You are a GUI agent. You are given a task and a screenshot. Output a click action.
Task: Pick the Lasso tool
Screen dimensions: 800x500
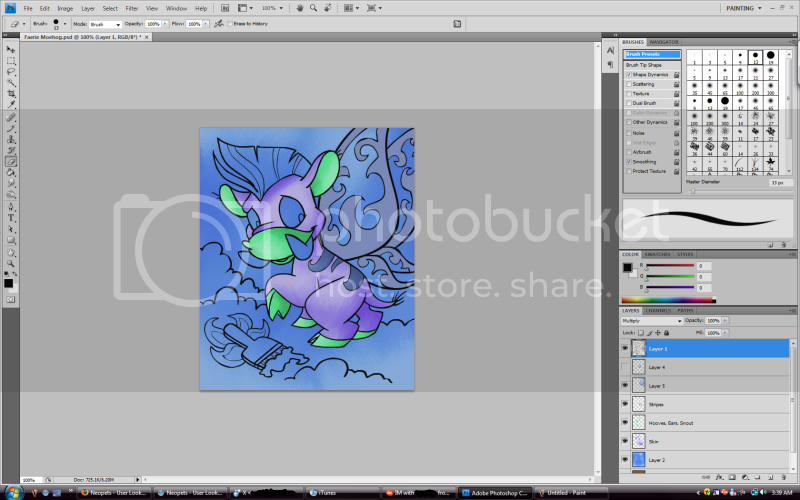(11, 71)
